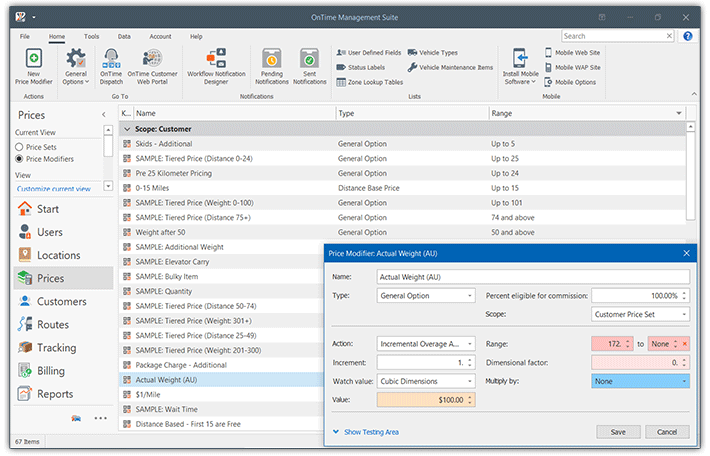Screen dimensions: 710x456
Task: Open Sent Notifications
Action: pyautogui.click(x=310, y=66)
